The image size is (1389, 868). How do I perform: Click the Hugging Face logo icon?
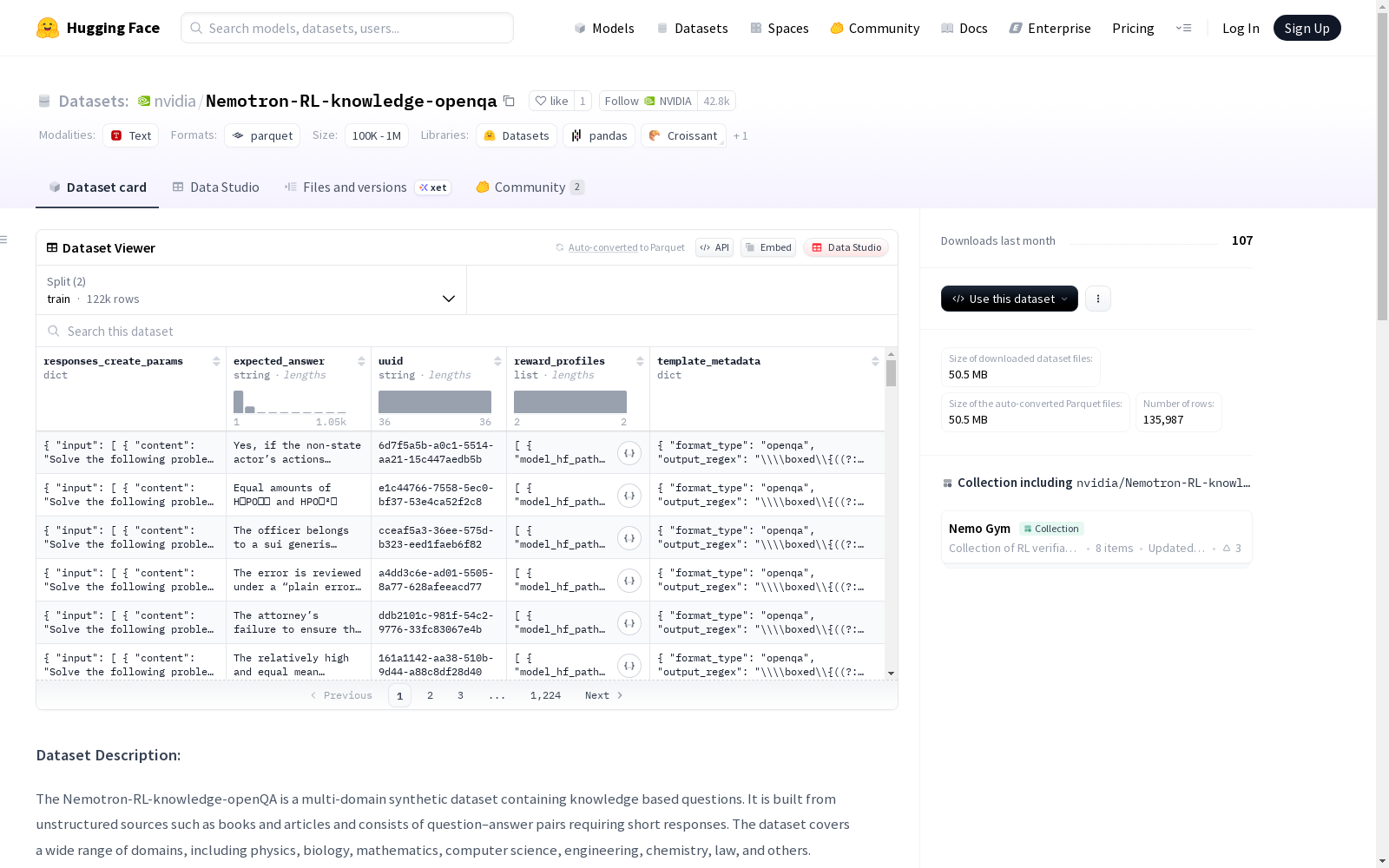[48, 28]
